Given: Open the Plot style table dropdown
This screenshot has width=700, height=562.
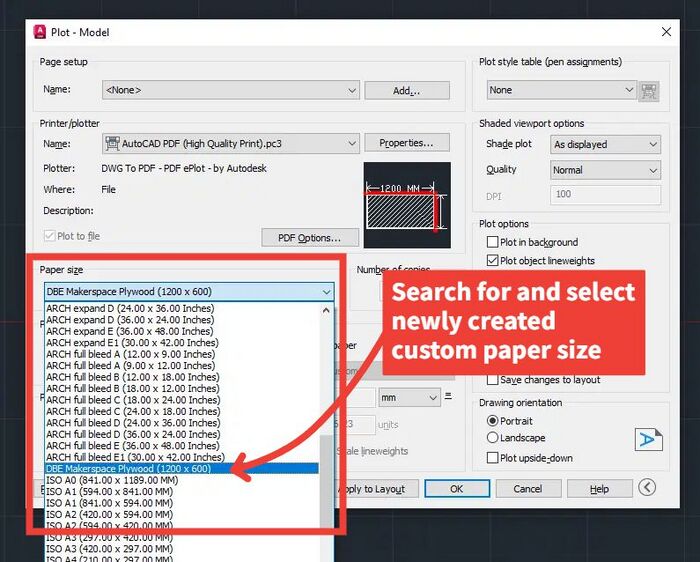Looking at the screenshot, I should (562, 90).
